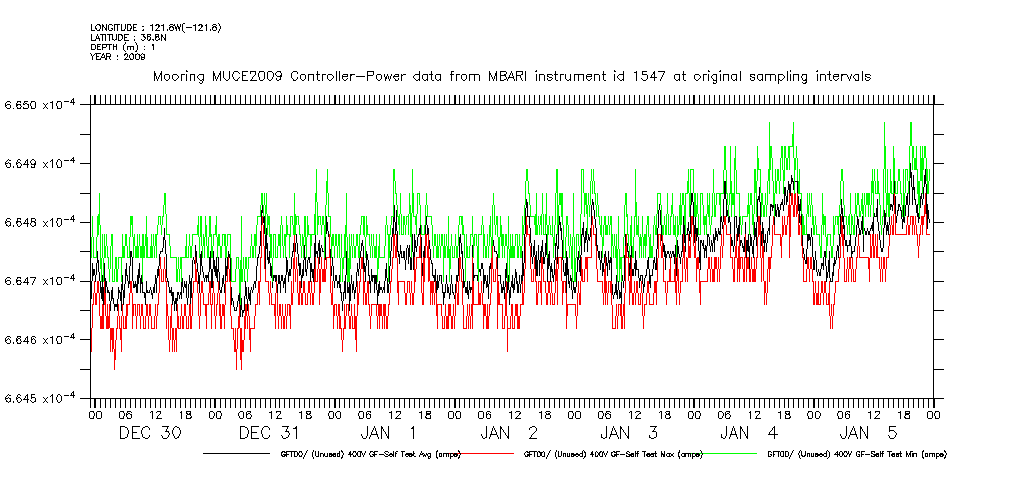
Task: Click the 6.650 x10-4 y-axis label
Action: tap(41, 105)
